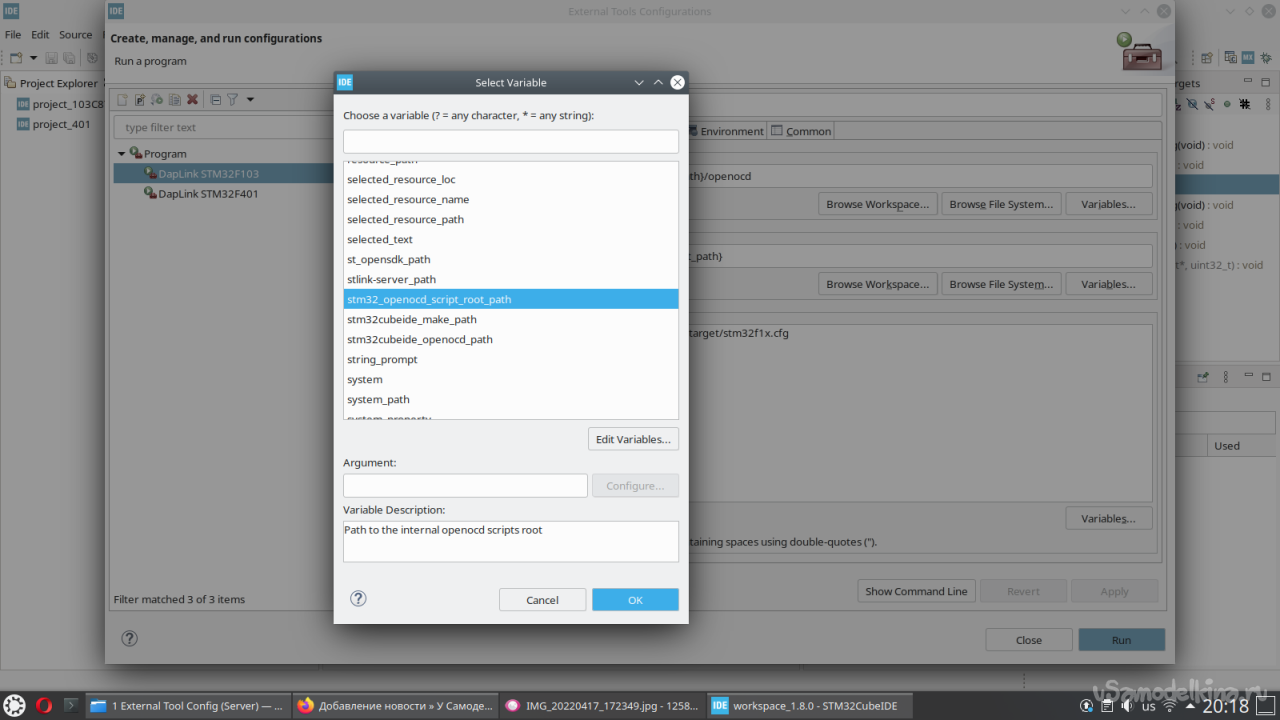
Task: Switch to IMG_20220417_172349.jpg taskbar window
Action: pyautogui.click(x=602, y=705)
